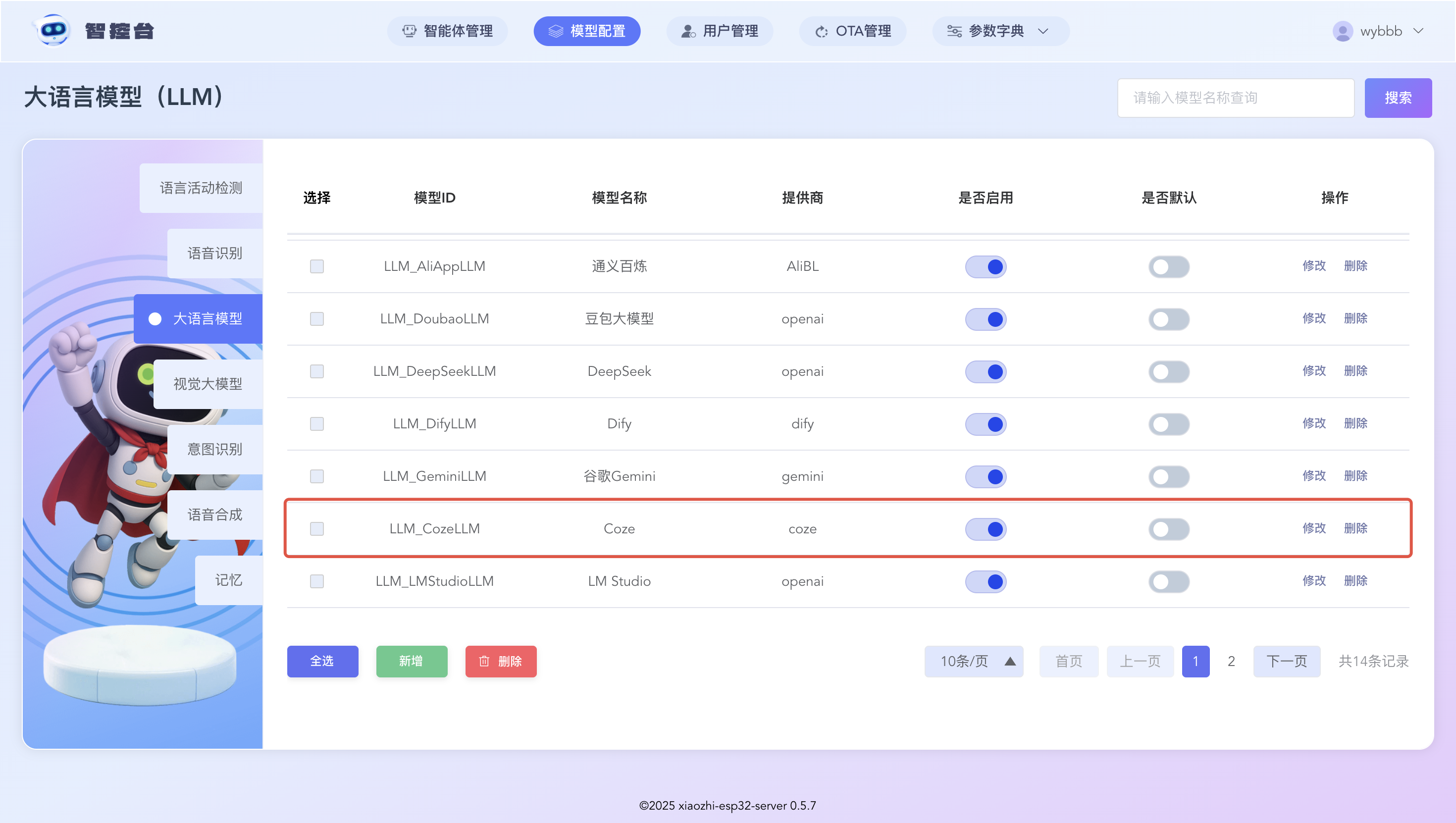Click the parameter dictionary sliders icon

(954, 31)
